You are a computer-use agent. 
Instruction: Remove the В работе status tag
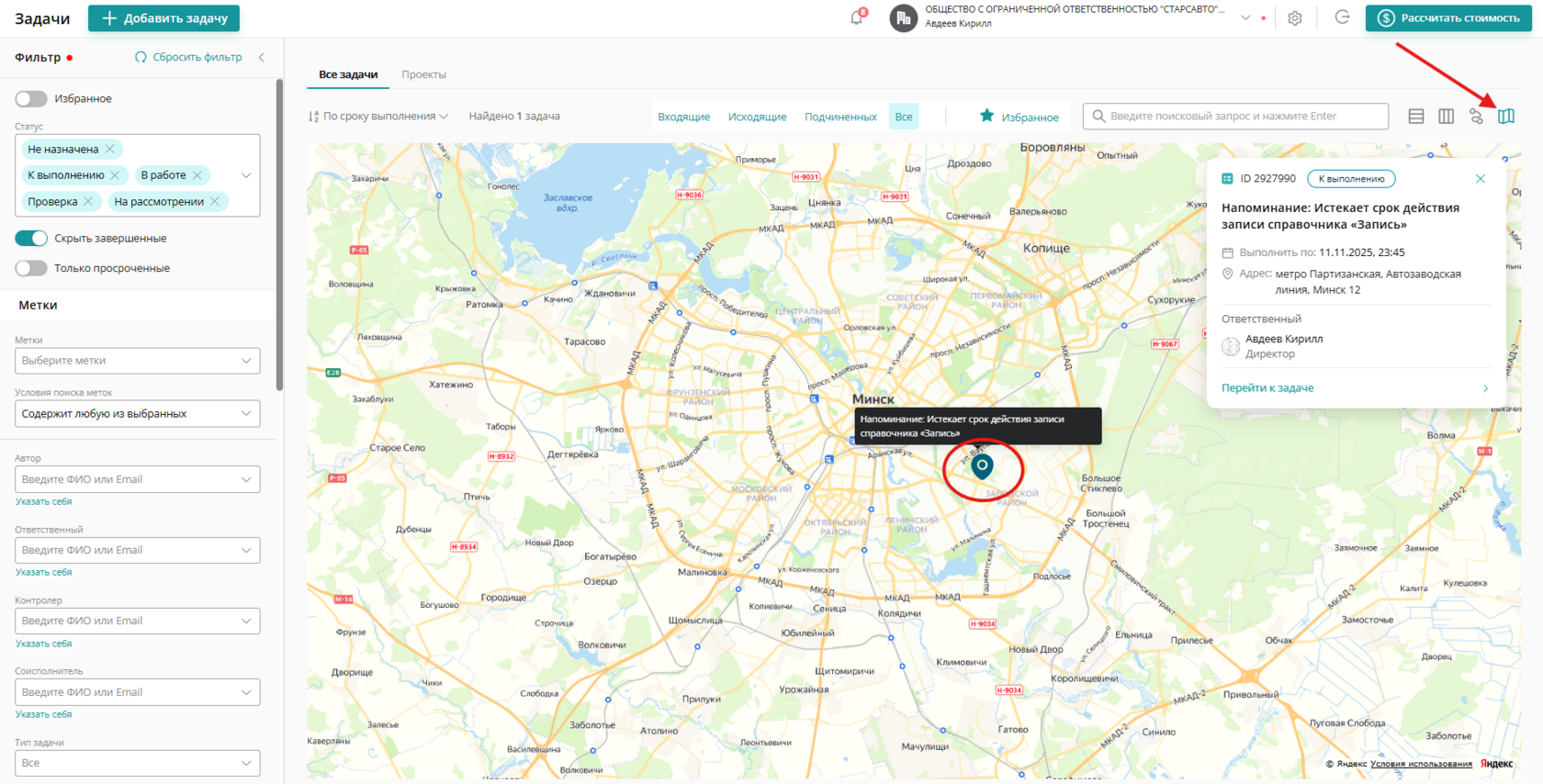pyautogui.click(x=197, y=175)
